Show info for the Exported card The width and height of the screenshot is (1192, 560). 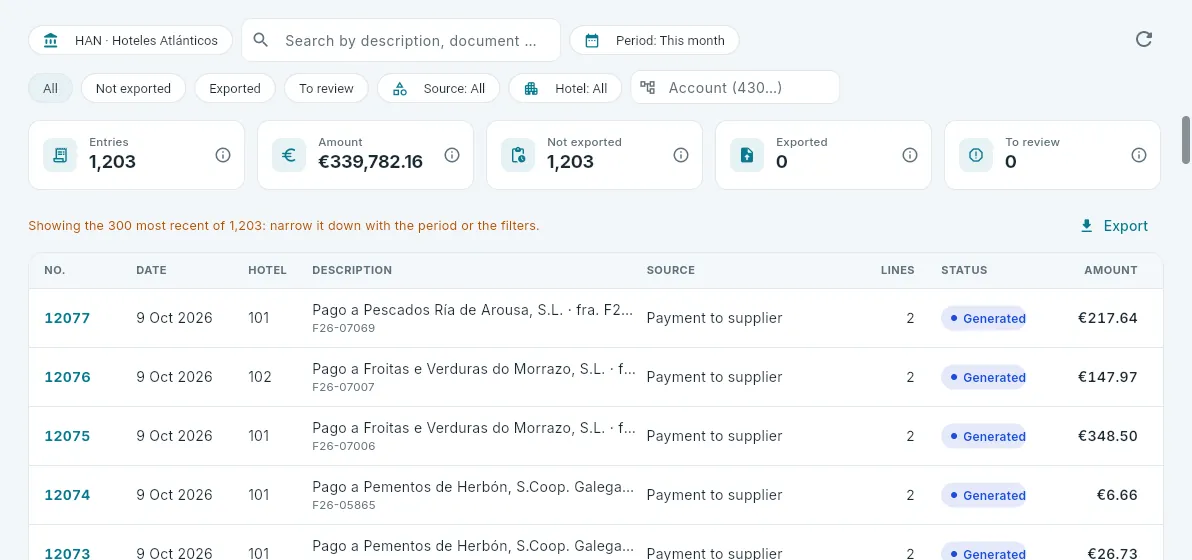[x=910, y=155]
